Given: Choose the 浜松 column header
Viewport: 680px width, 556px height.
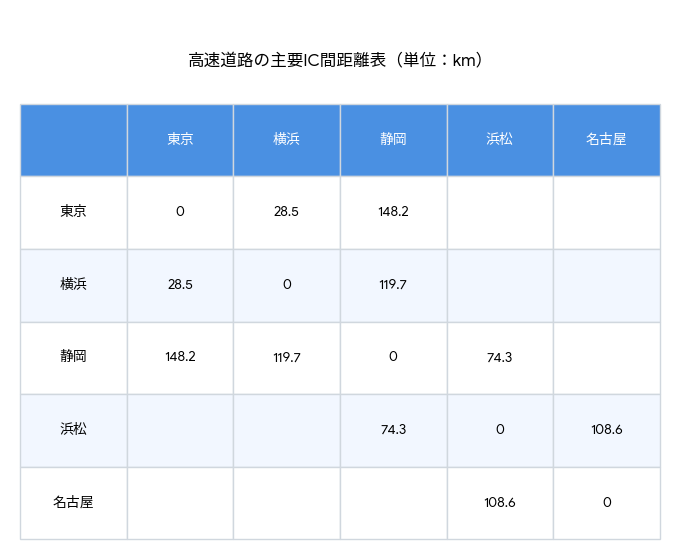Looking at the screenshot, I should click(500, 140).
